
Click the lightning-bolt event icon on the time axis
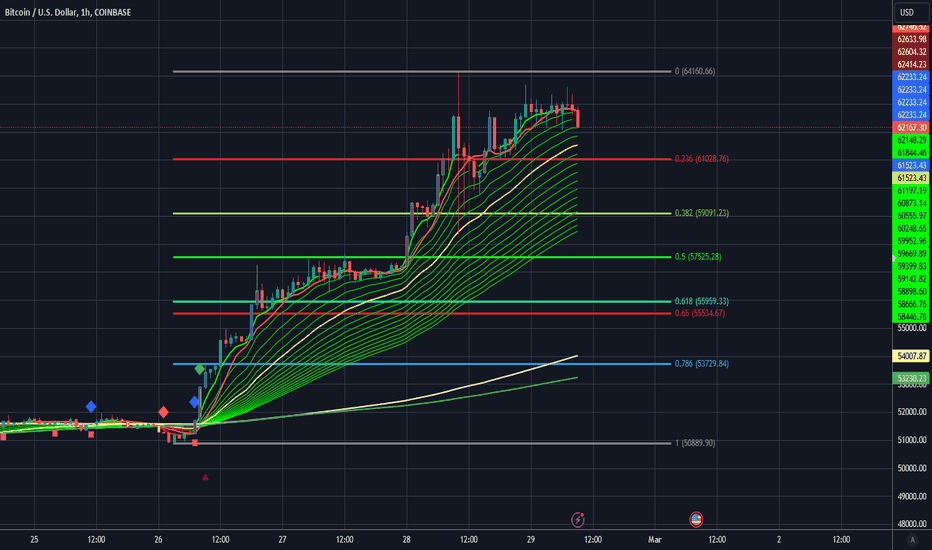pyautogui.click(x=578, y=520)
